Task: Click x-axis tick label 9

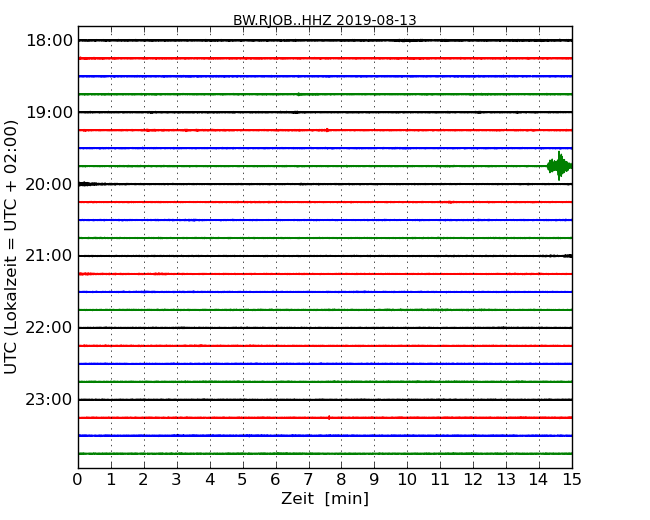Action: 374,480
